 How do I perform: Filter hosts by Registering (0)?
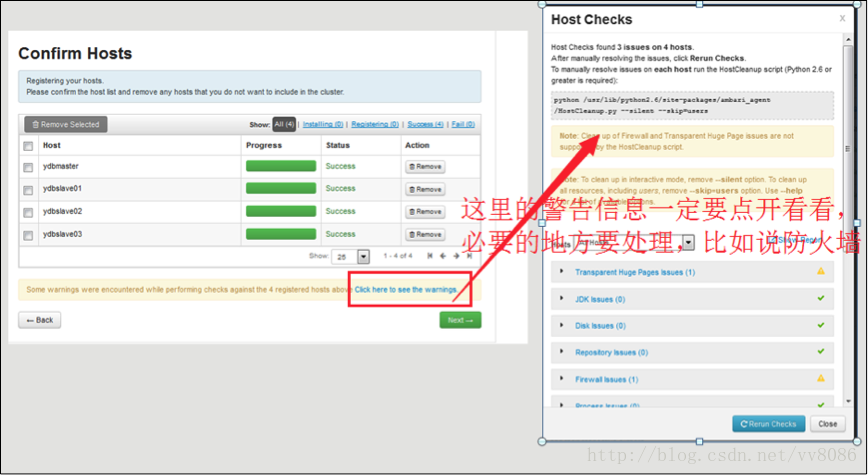(375, 124)
